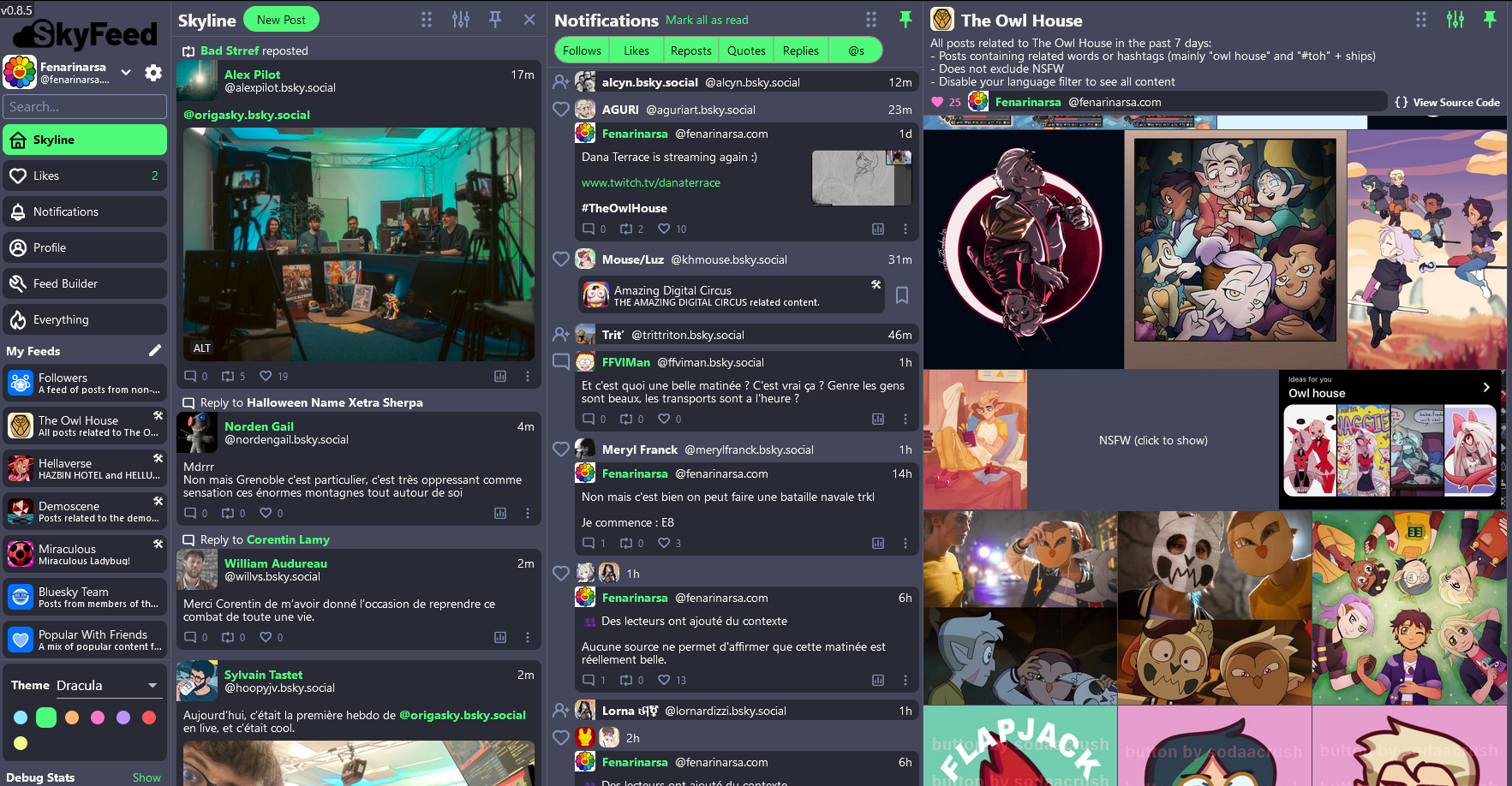This screenshot has width=1512, height=786.
Task: Toggle the Replies notification filter
Action: (801, 51)
